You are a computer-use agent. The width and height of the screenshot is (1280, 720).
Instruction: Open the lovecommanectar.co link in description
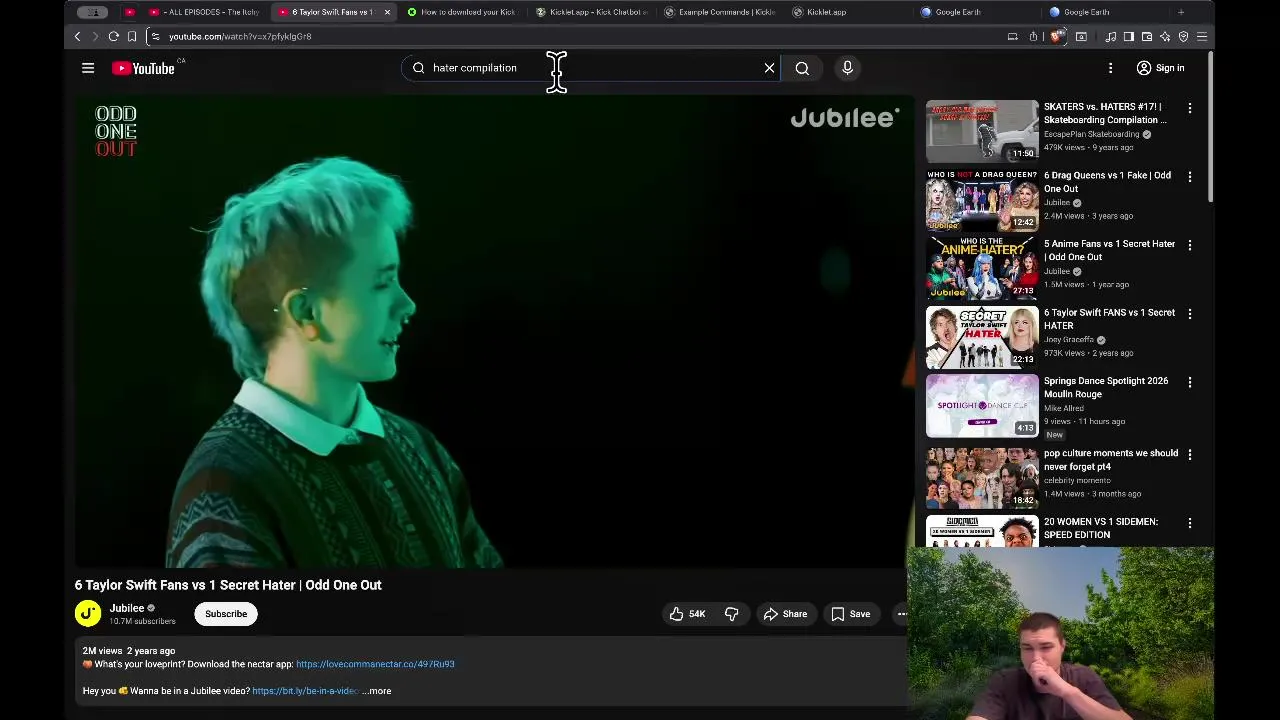375,664
